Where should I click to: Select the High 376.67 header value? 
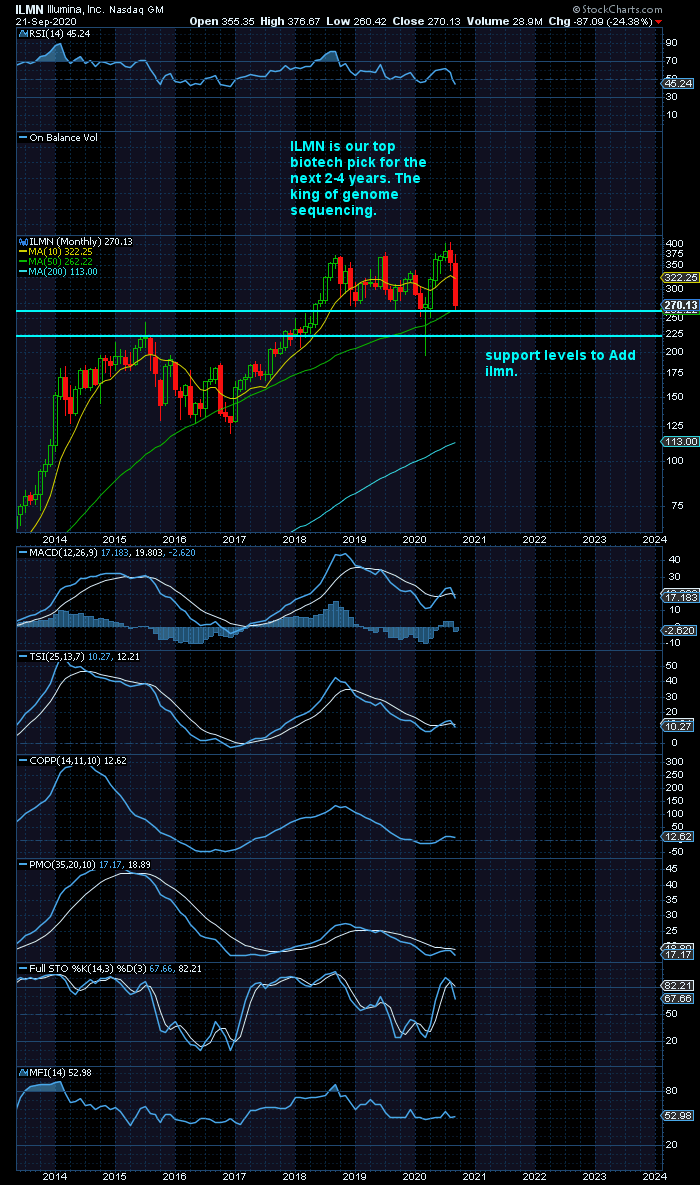(x=290, y=21)
